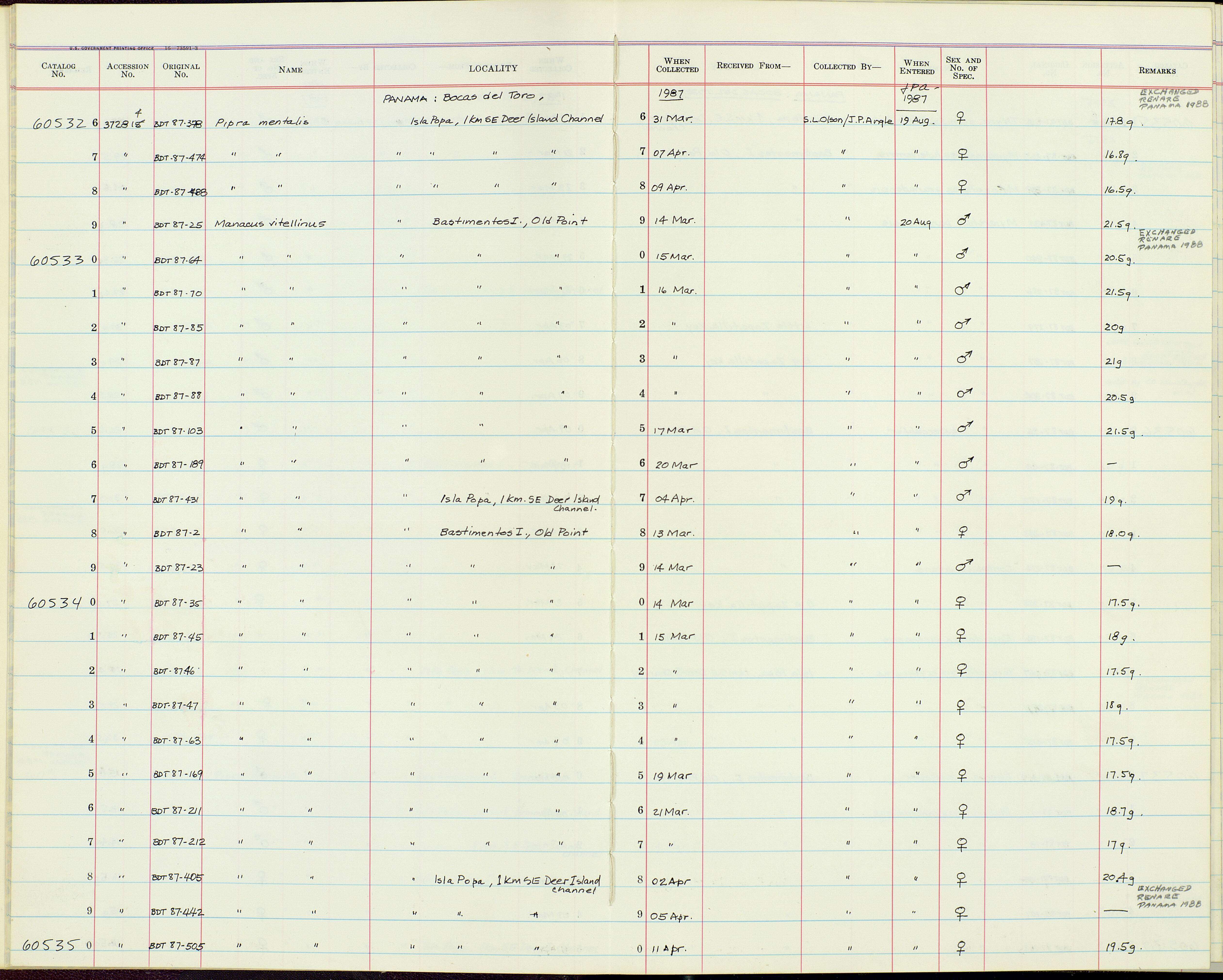
Task: Click original number BDT 87-25
Action: [x=179, y=225]
